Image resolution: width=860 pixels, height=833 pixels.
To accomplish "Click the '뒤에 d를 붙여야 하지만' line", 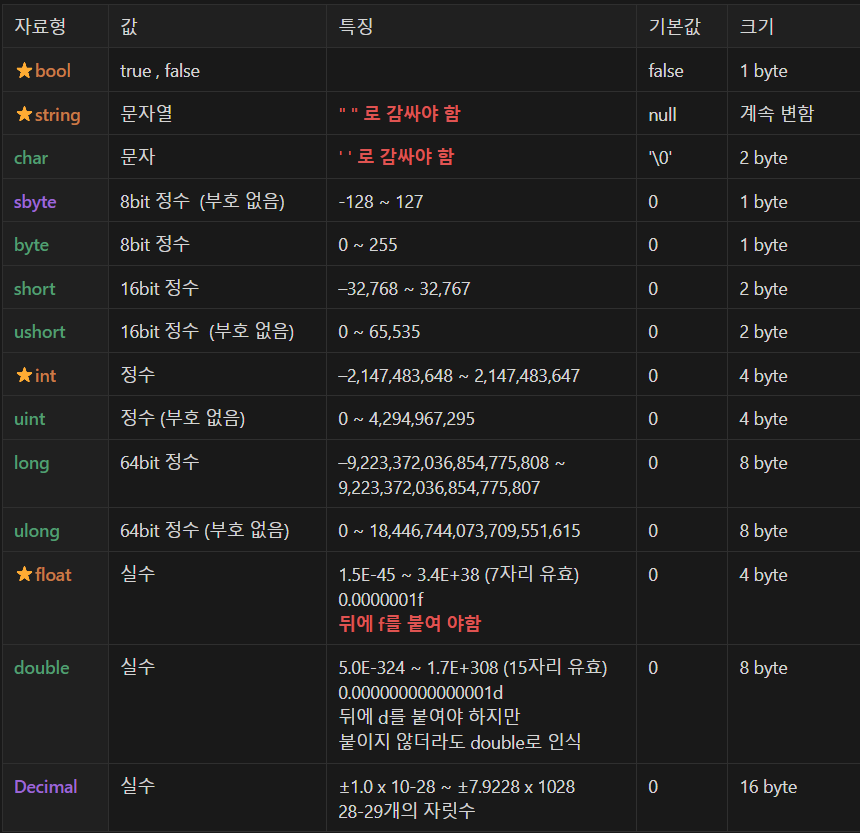I will click(429, 717).
